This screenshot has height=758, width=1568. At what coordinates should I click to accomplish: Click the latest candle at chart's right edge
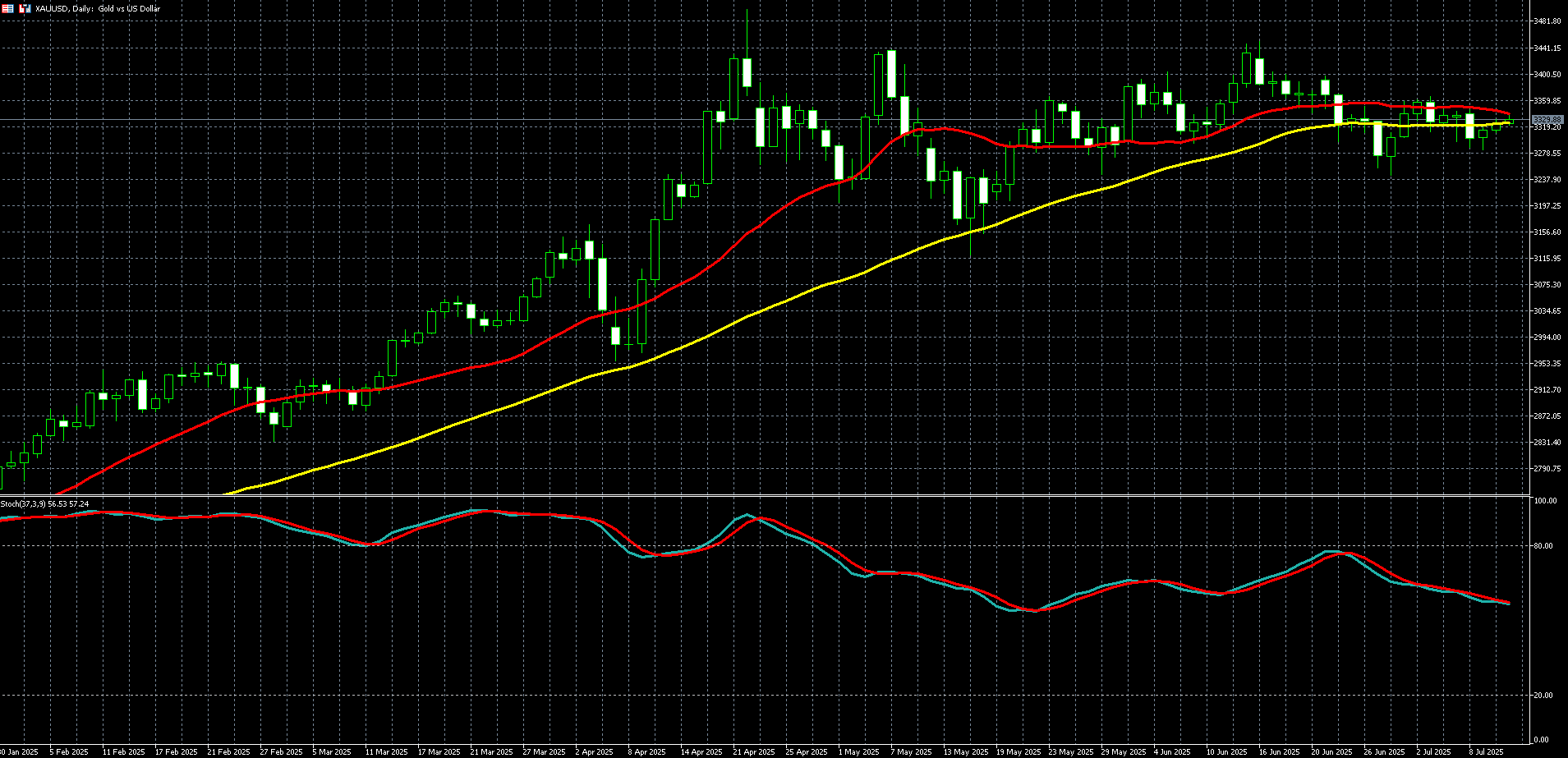(x=1509, y=123)
